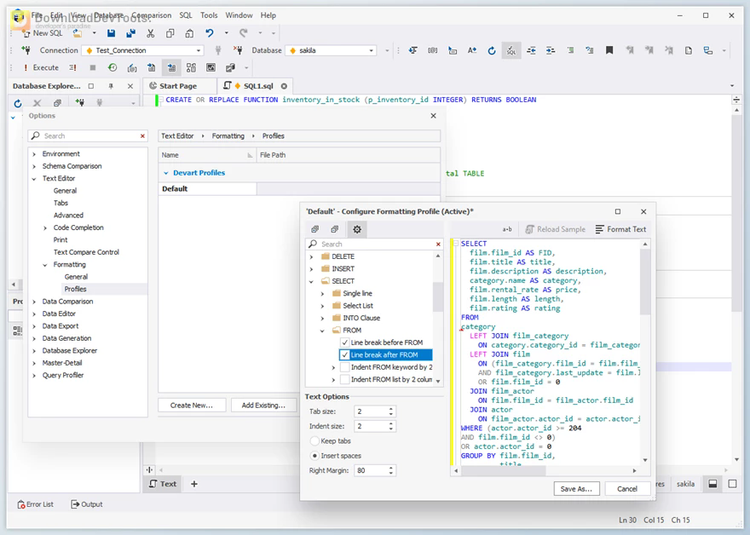Click the new connection plug icon

[26, 50]
